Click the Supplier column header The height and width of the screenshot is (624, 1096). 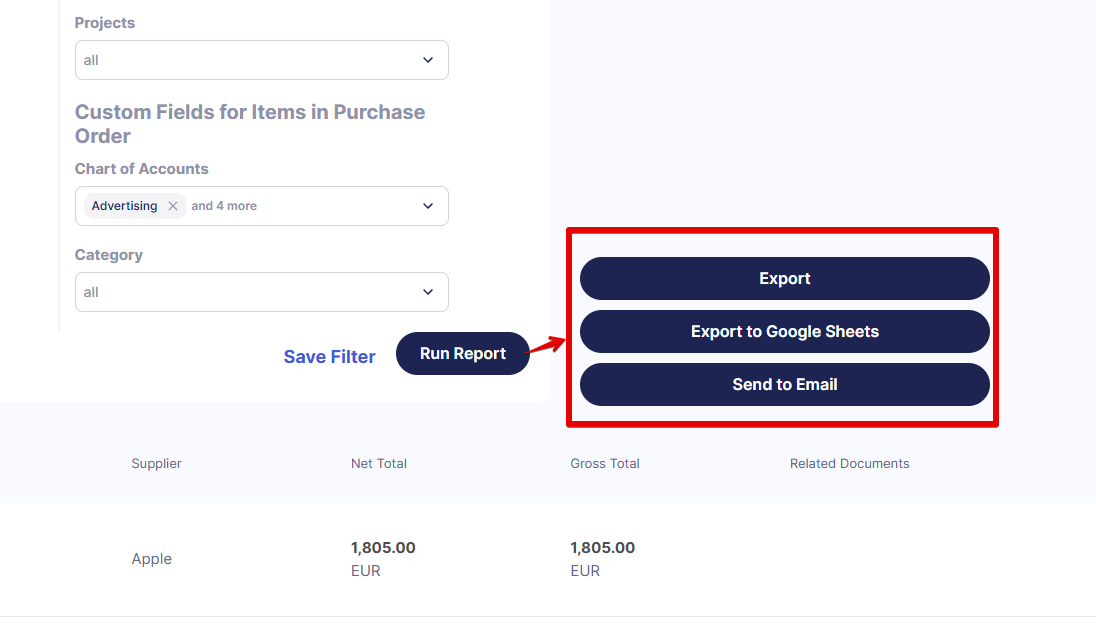[x=156, y=463]
